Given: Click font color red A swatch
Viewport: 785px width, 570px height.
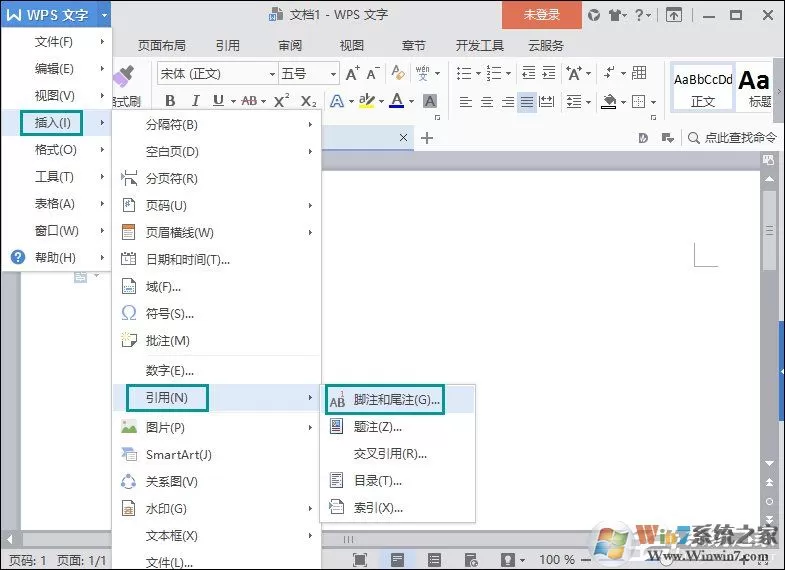Looking at the screenshot, I should pyautogui.click(x=397, y=101).
